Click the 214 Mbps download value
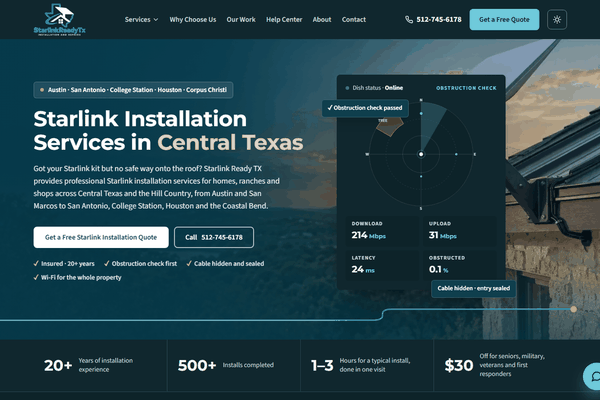 368,235
